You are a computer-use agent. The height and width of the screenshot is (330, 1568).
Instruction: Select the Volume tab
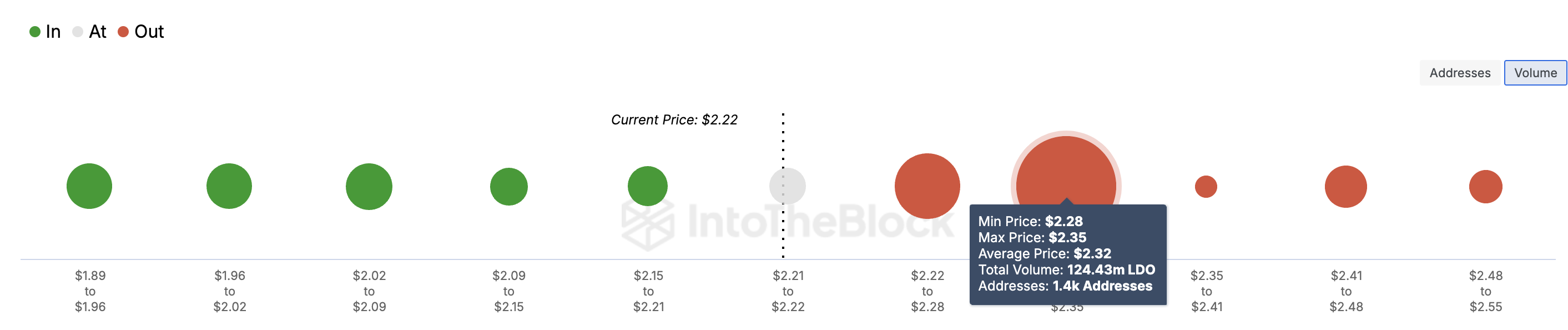(1535, 73)
